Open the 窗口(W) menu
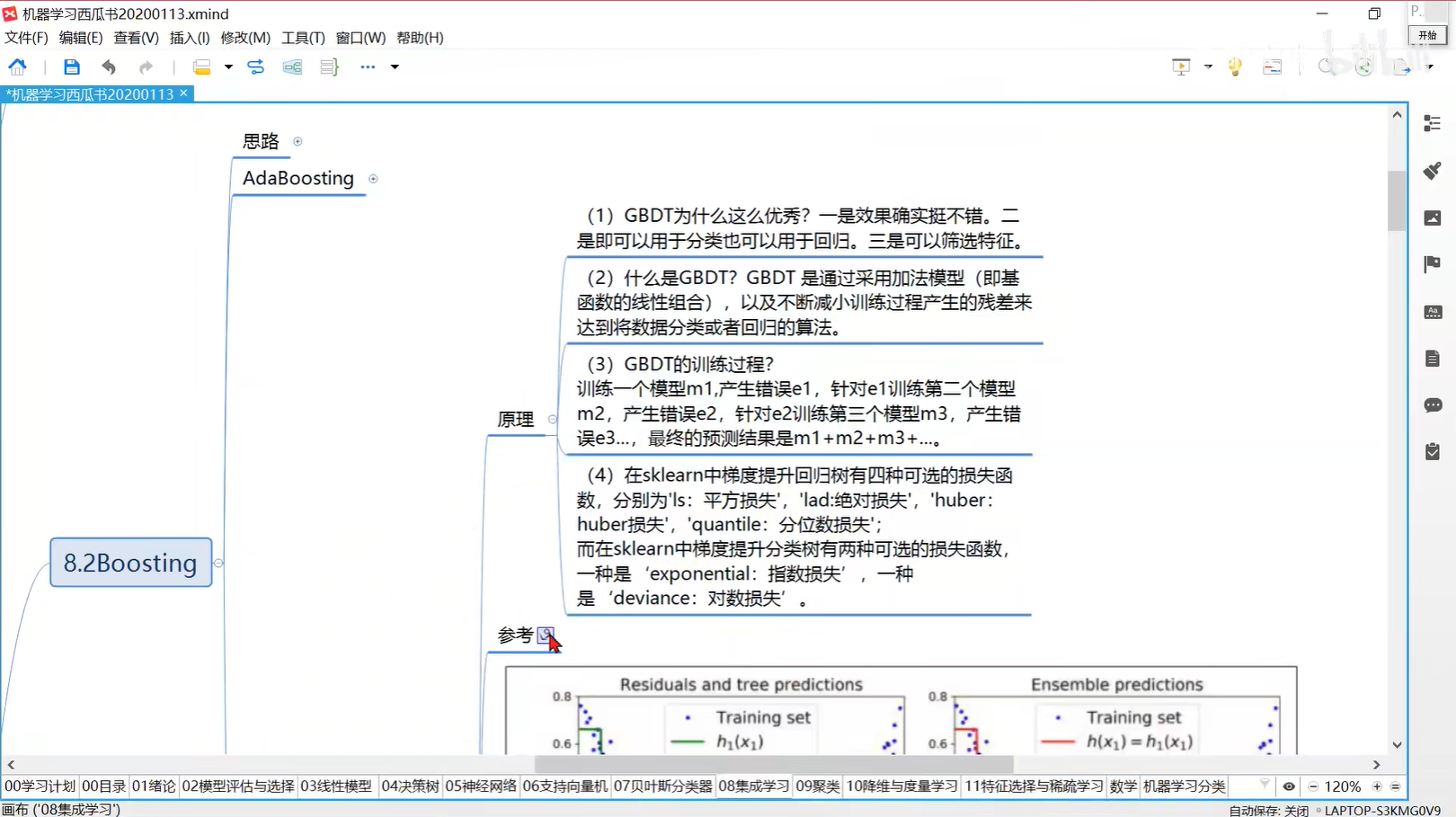 coord(360,38)
